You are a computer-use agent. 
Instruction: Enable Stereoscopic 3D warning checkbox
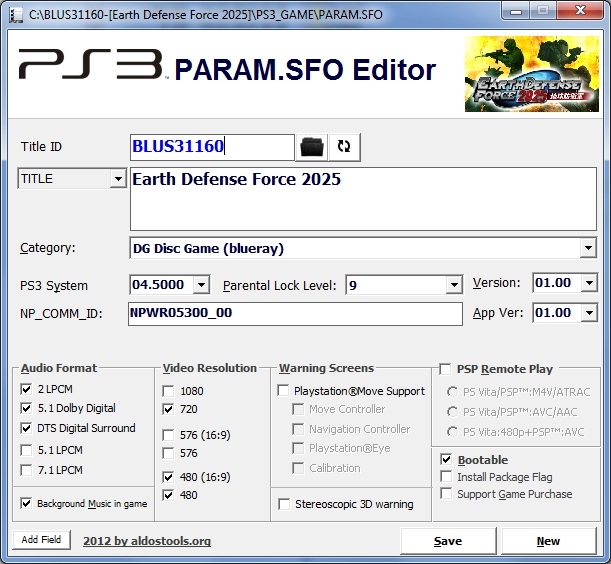pos(284,504)
